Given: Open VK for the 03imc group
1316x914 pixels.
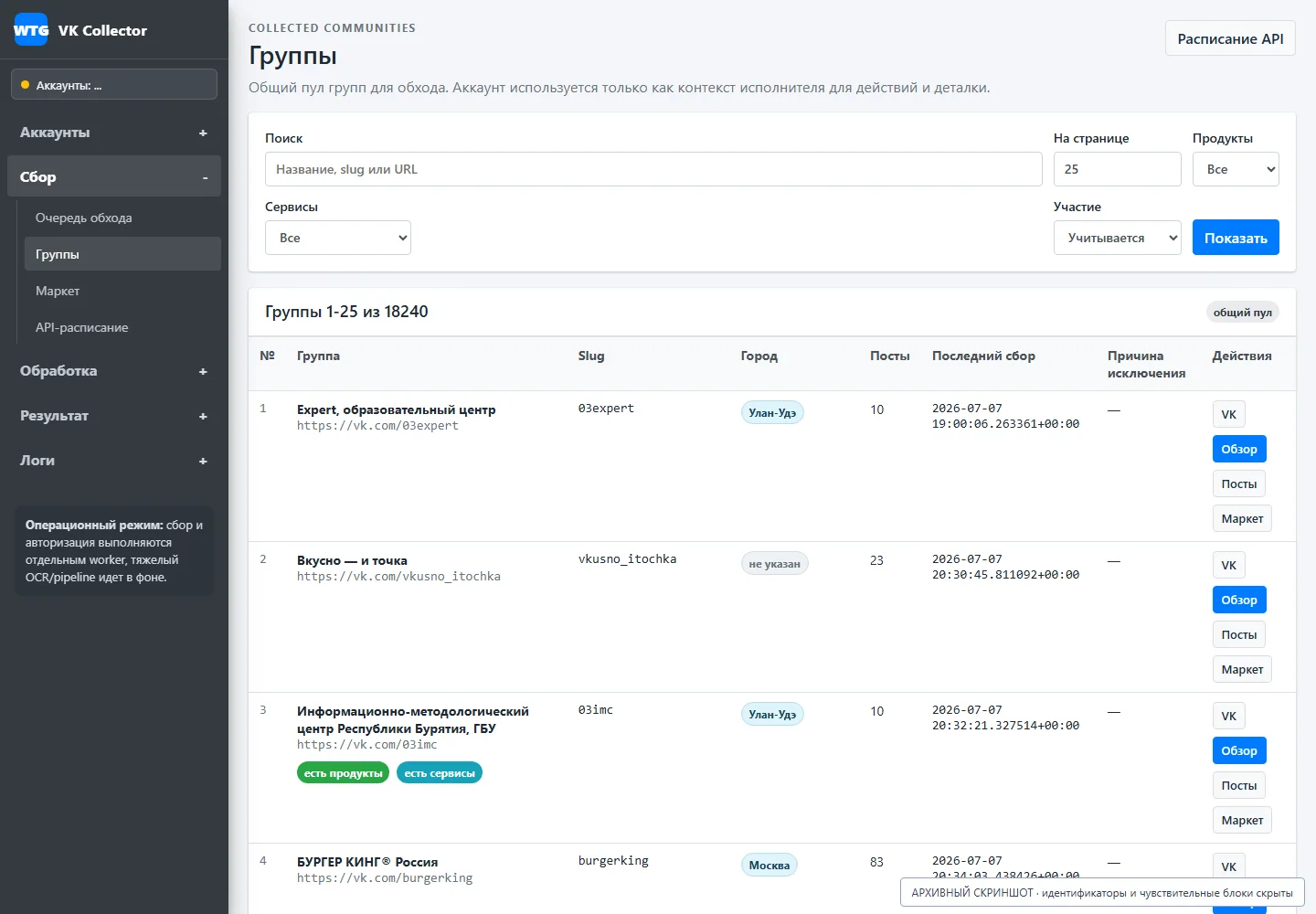Looking at the screenshot, I should click(1229, 716).
